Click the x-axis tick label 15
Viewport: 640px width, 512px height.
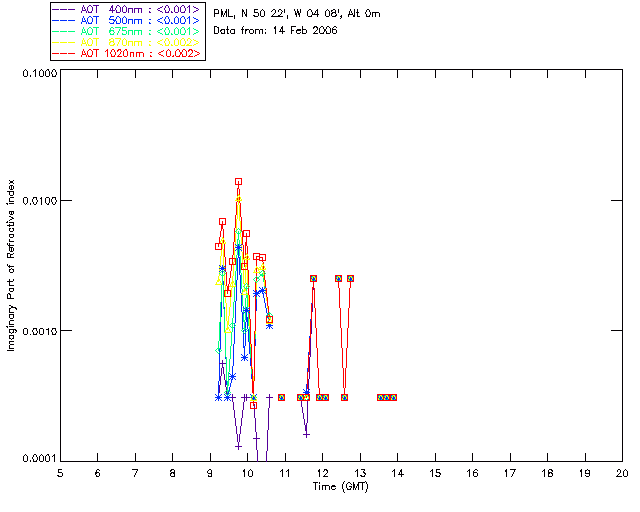click(x=435, y=473)
